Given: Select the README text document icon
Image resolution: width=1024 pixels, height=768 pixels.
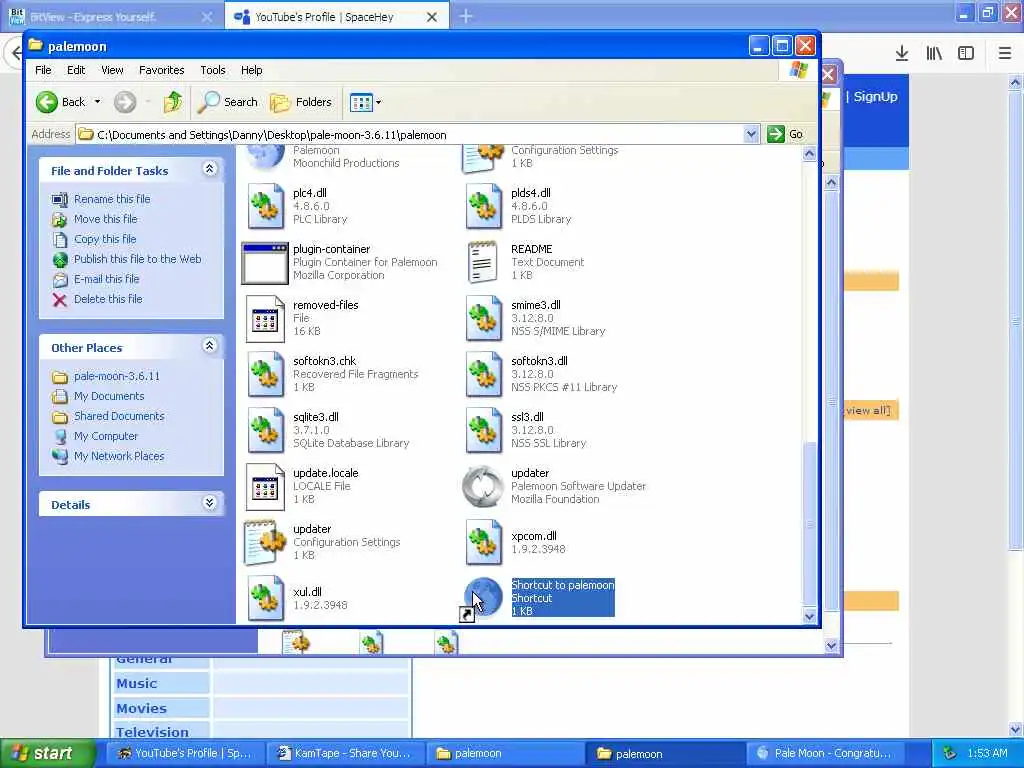Looking at the screenshot, I should pos(482,263).
